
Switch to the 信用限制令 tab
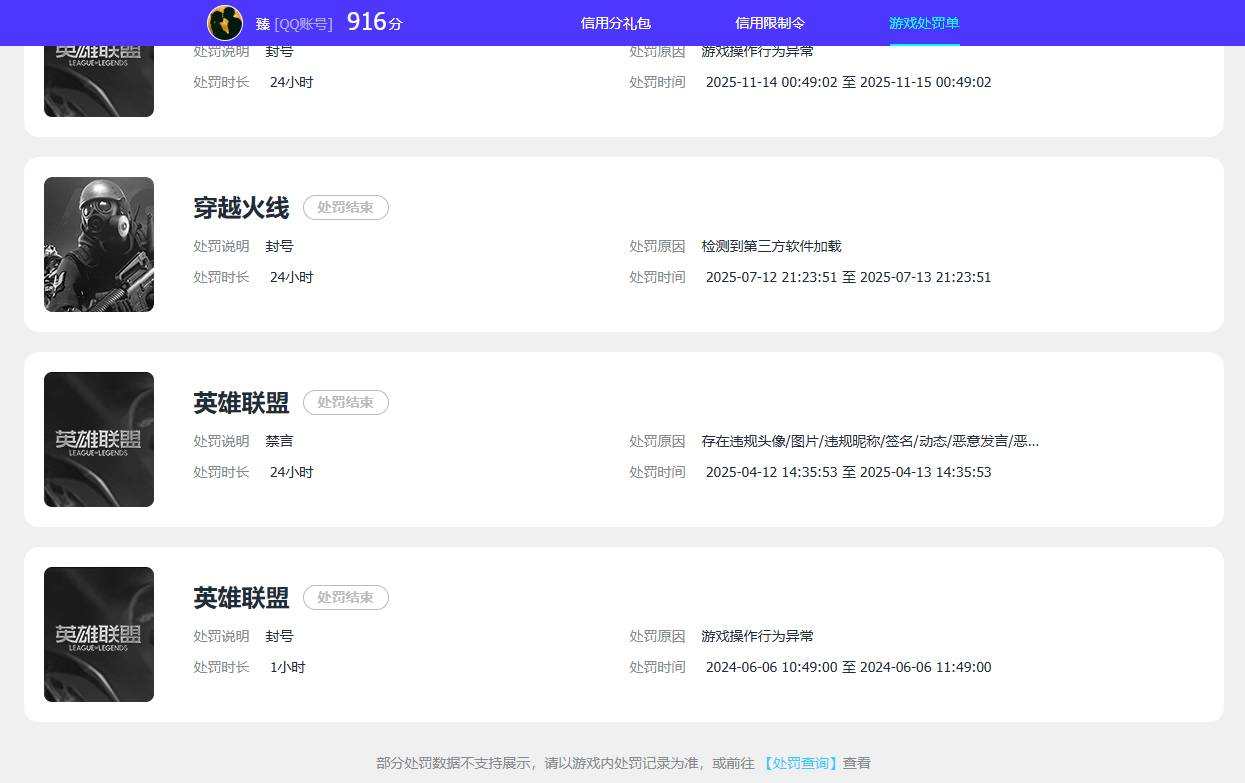(x=770, y=23)
